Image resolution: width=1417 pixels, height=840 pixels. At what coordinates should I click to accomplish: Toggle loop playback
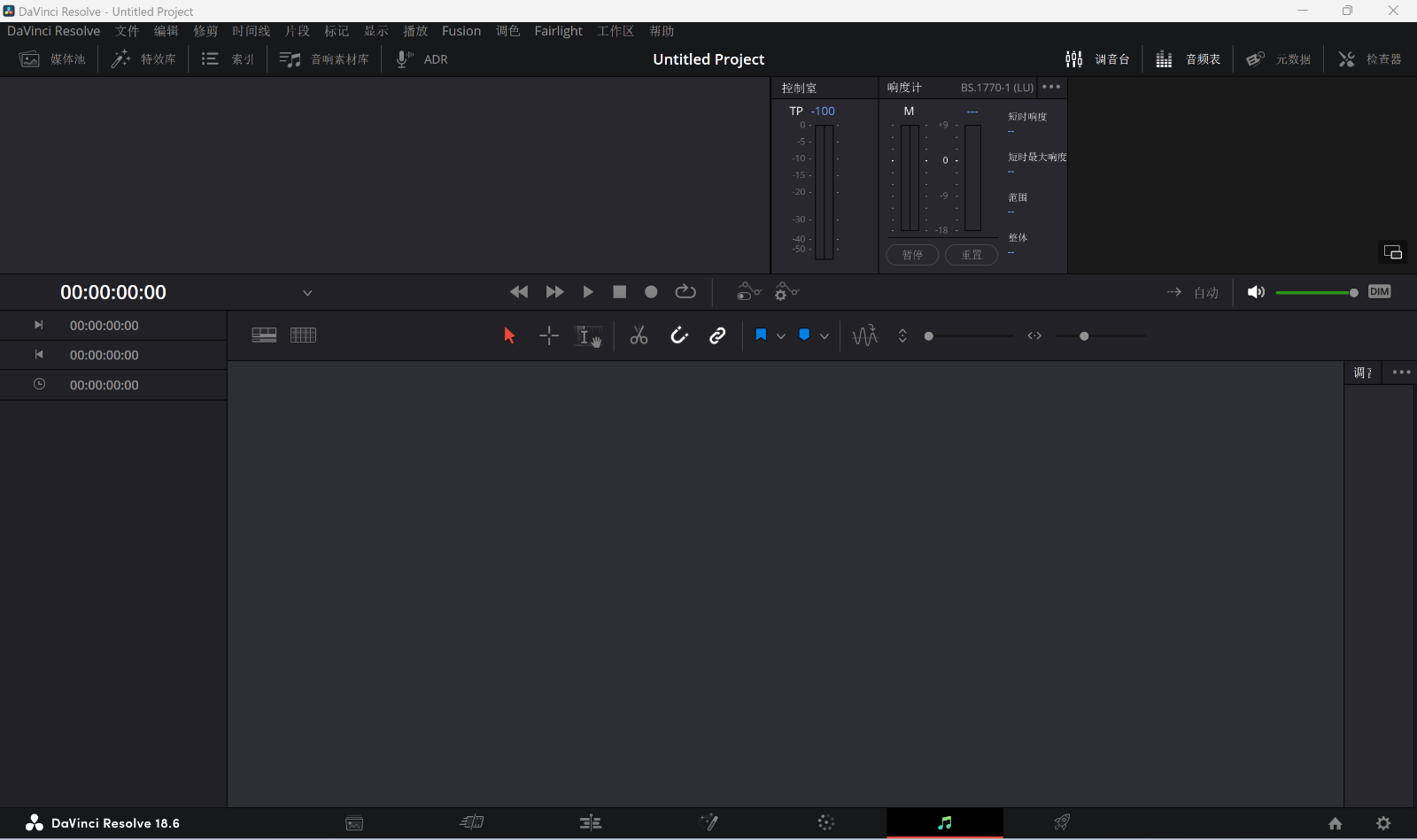click(x=685, y=292)
